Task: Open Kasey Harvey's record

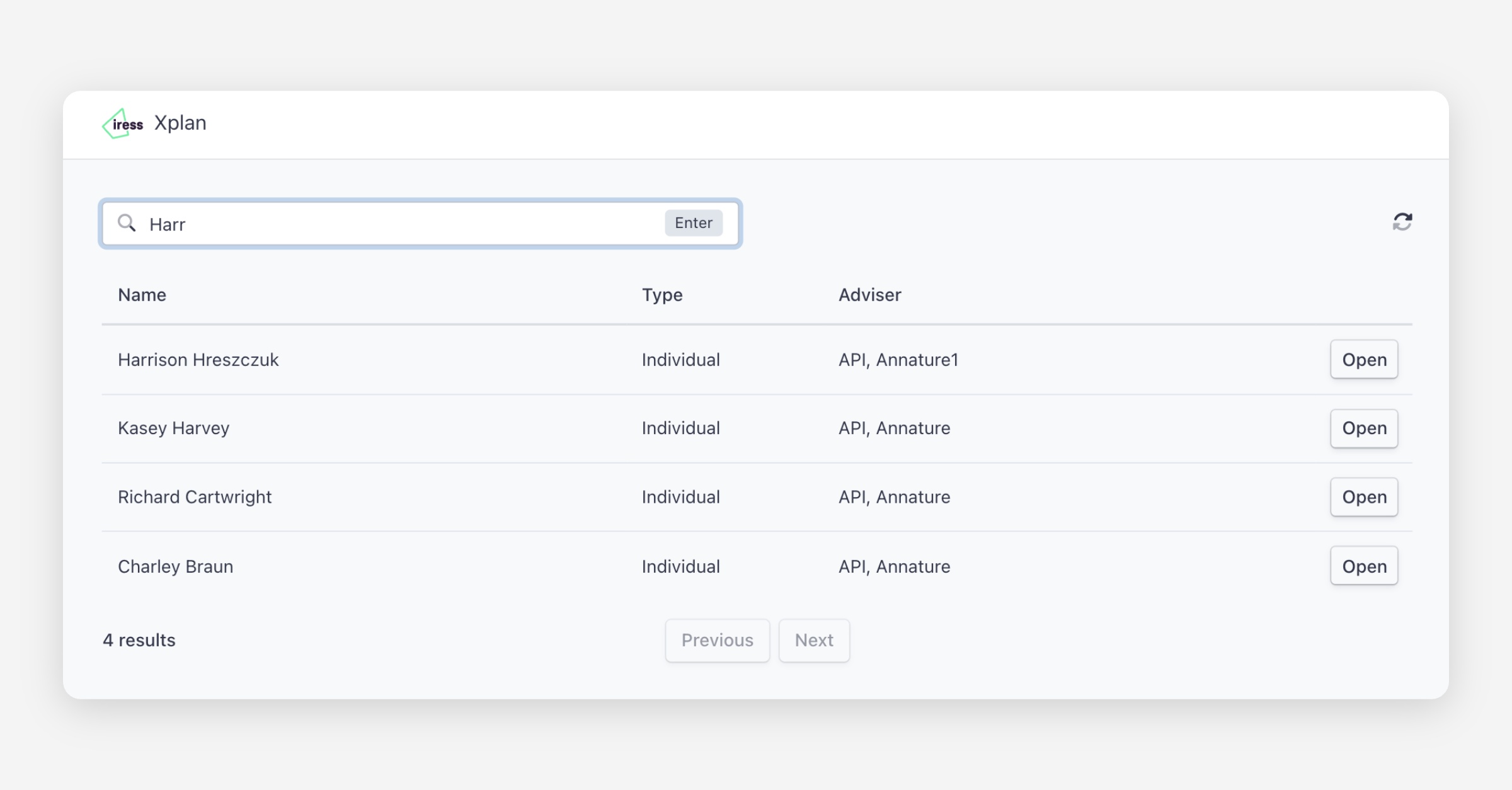Action: coord(1363,428)
